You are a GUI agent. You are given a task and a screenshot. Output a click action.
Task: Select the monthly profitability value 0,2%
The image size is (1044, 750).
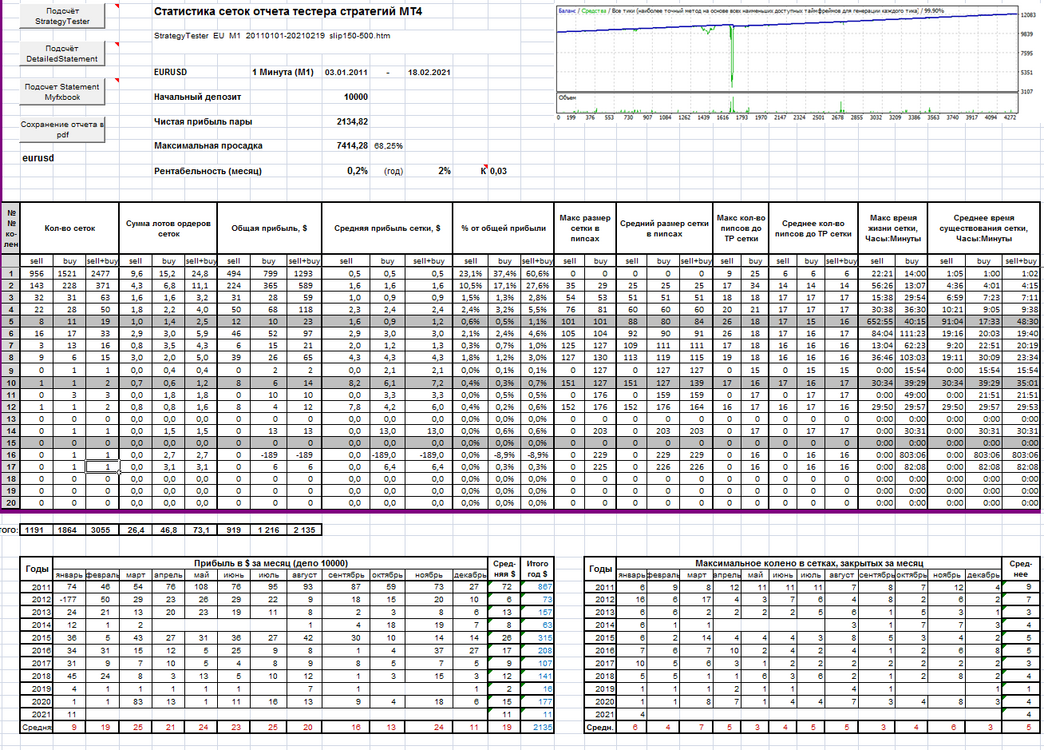358,171
